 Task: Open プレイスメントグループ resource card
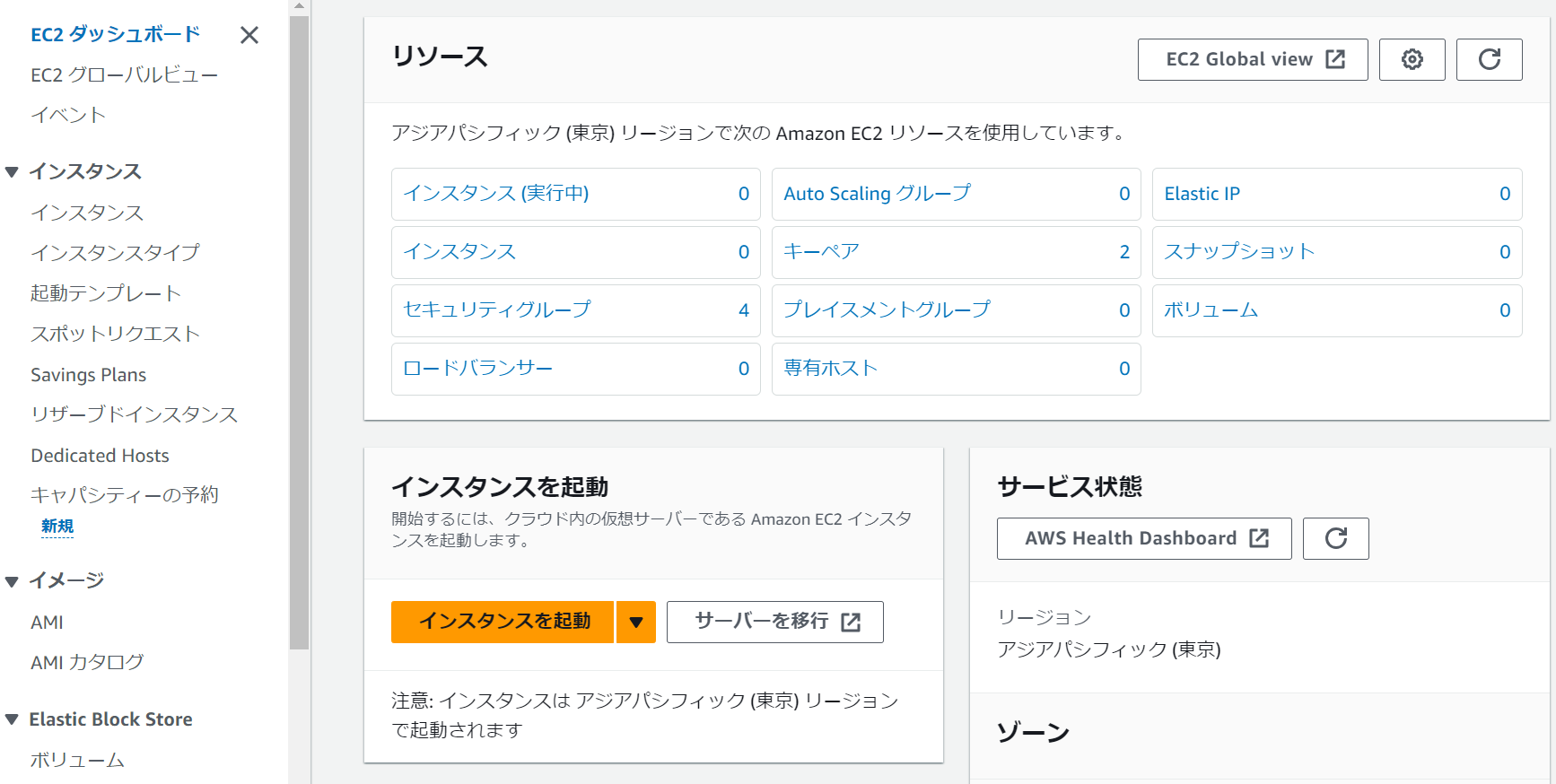[957, 310]
